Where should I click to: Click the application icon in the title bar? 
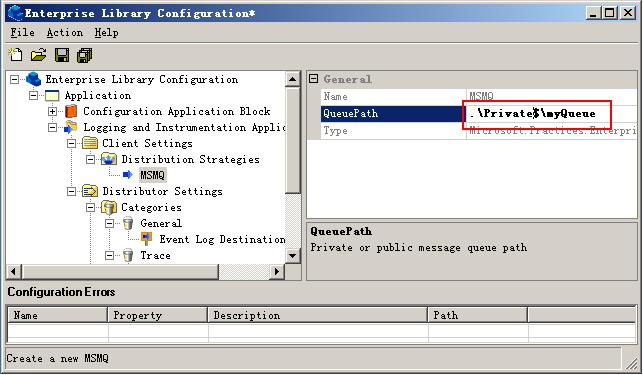16,13
